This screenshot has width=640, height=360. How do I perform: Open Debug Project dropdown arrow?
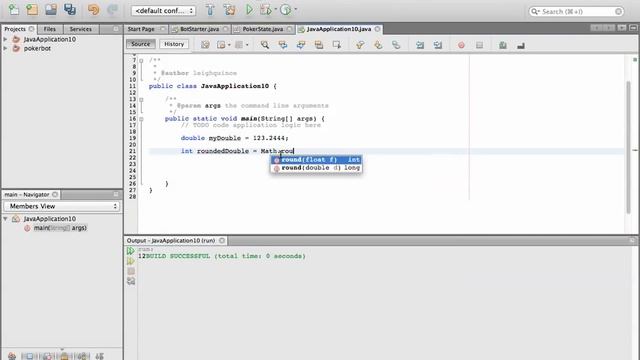276,9
